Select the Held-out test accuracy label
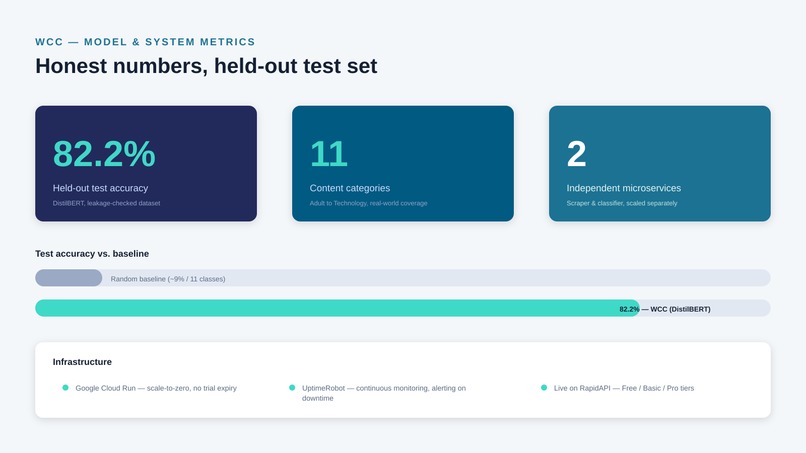The height and width of the screenshot is (453, 806). [x=100, y=188]
